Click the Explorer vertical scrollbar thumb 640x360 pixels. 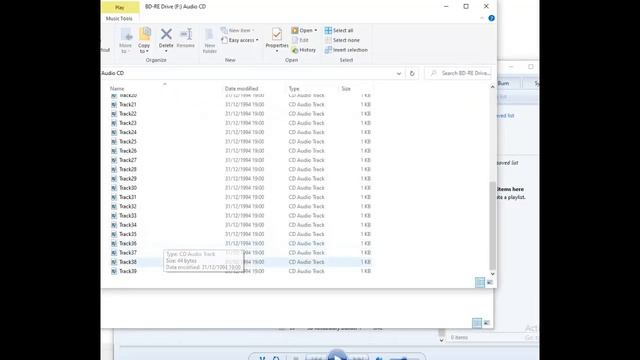pyautogui.click(x=492, y=225)
